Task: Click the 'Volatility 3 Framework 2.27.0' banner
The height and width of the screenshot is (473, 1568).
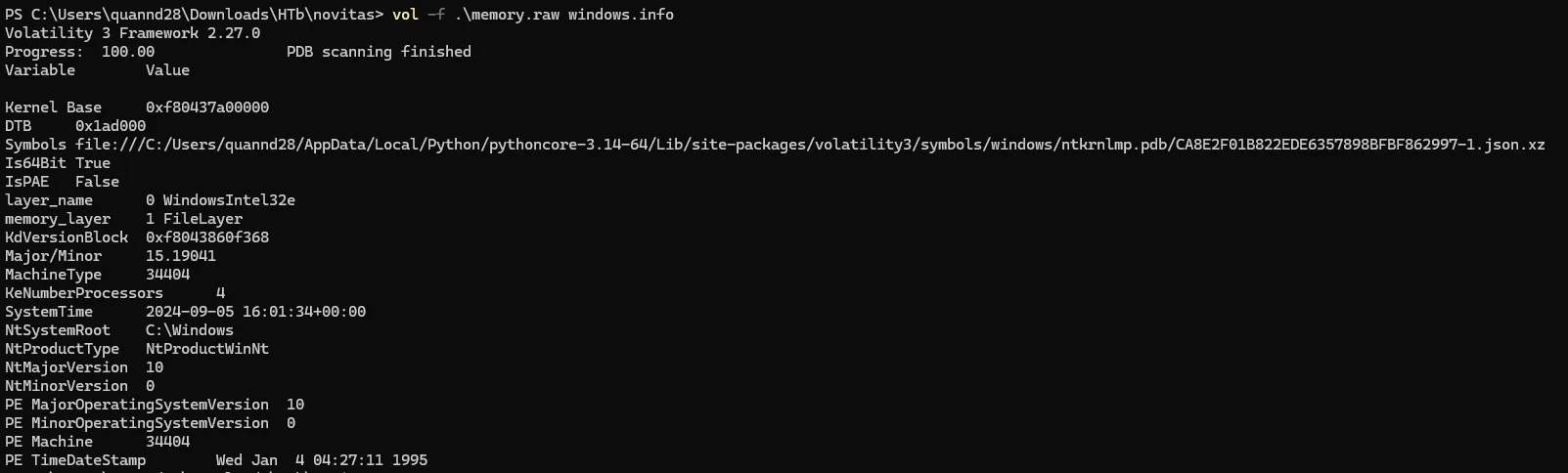Action: tap(133, 33)
